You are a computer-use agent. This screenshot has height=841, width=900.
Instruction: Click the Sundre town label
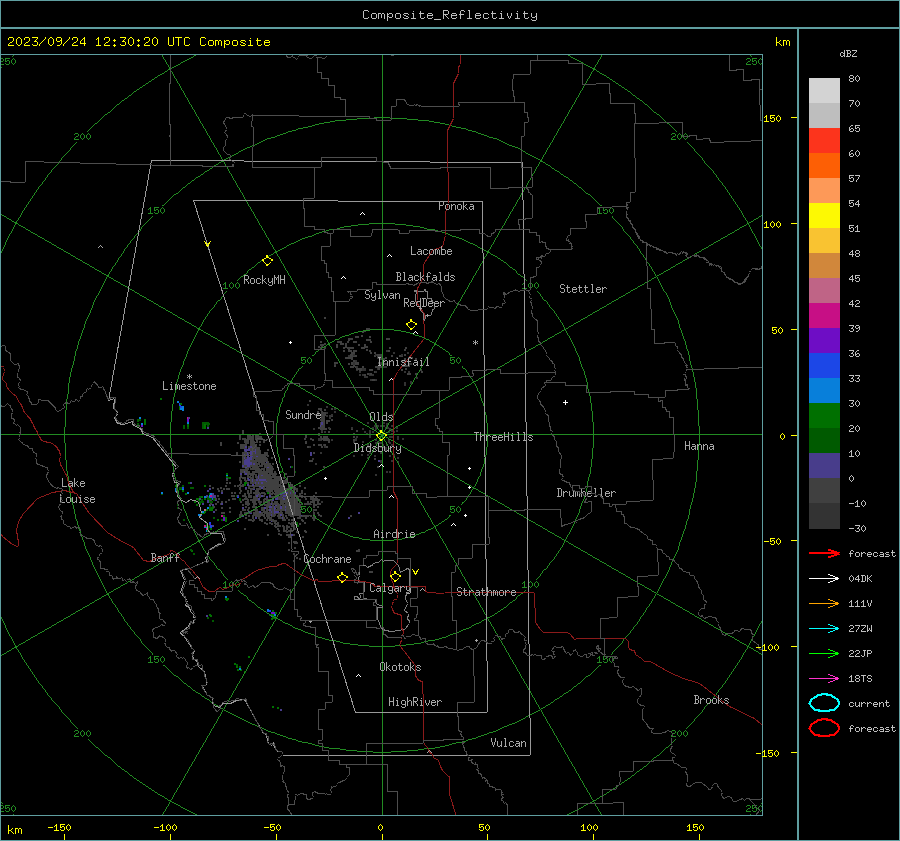click(x=303, y=415)
